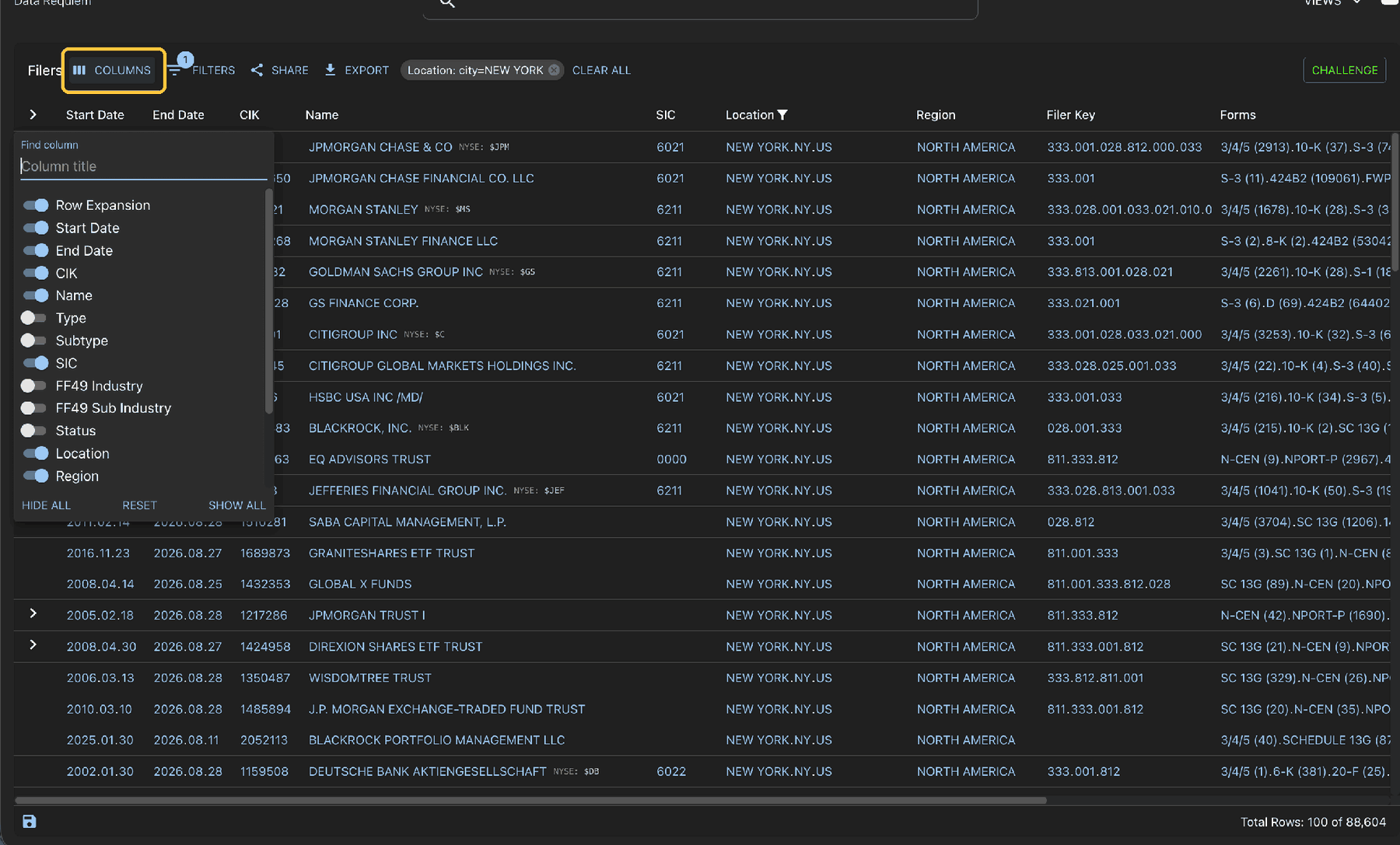Toggle SIC column visibility switch
Image resolution: width=1400 pixels, height=845 pixels.
pos(36,363)
